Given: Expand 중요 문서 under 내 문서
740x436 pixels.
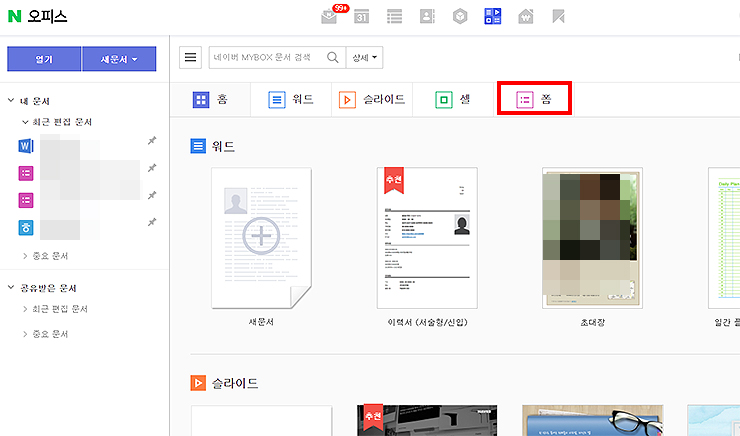Looking at the screenshot, I should pyautogui.click(x=25, y=256).
